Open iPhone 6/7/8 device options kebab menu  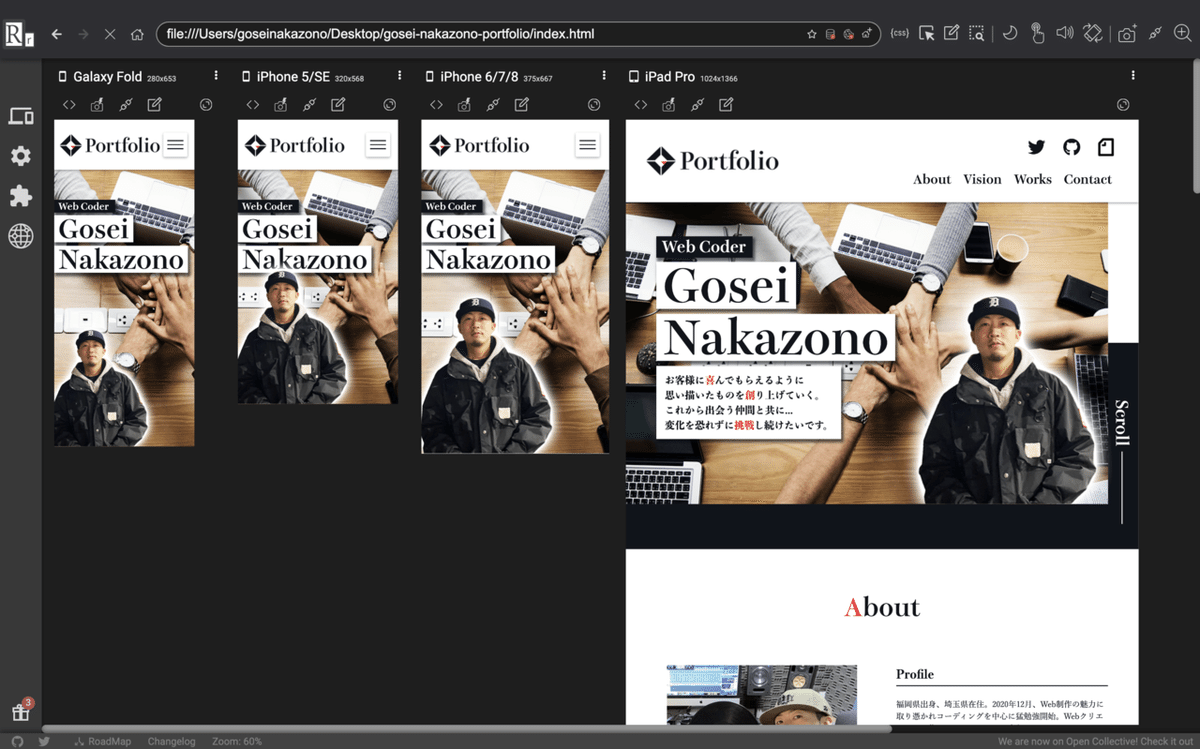pyautogui.click(x=604, y=76)
